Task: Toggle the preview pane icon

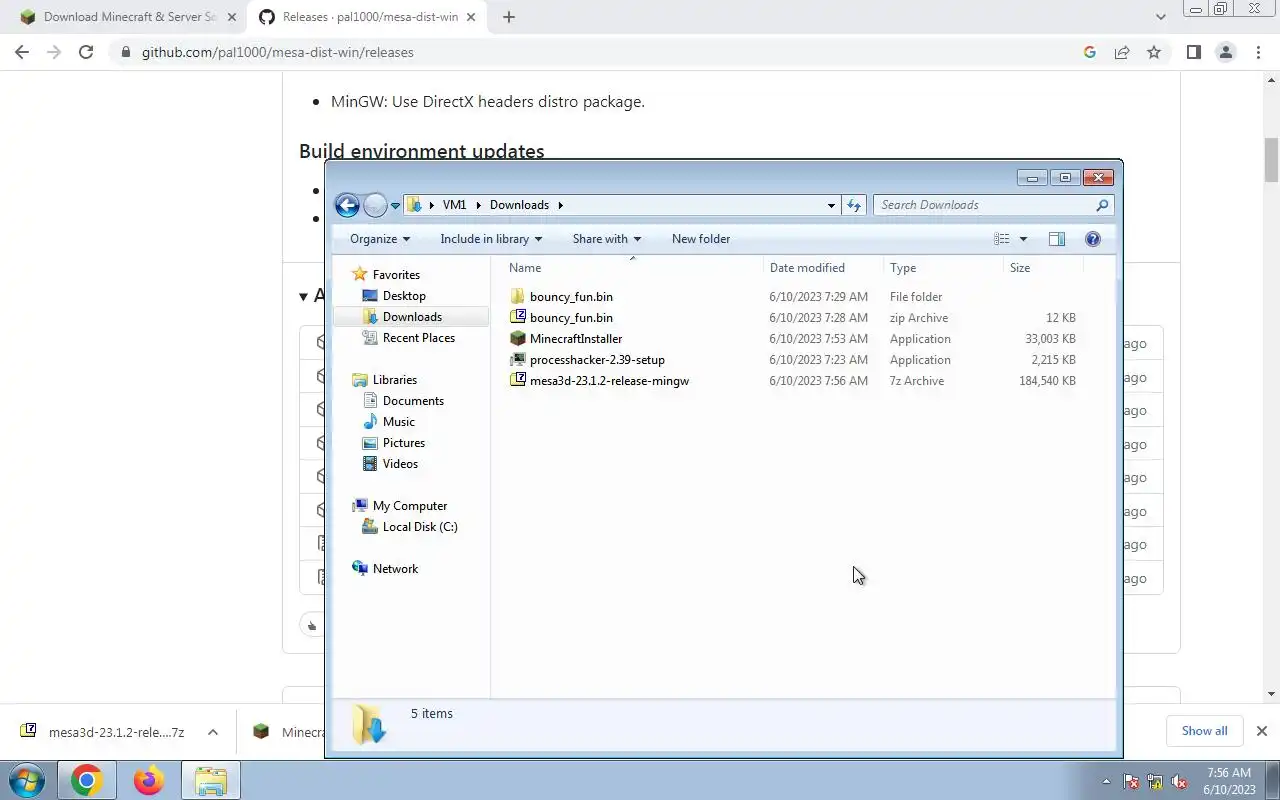Action: 1057,239
